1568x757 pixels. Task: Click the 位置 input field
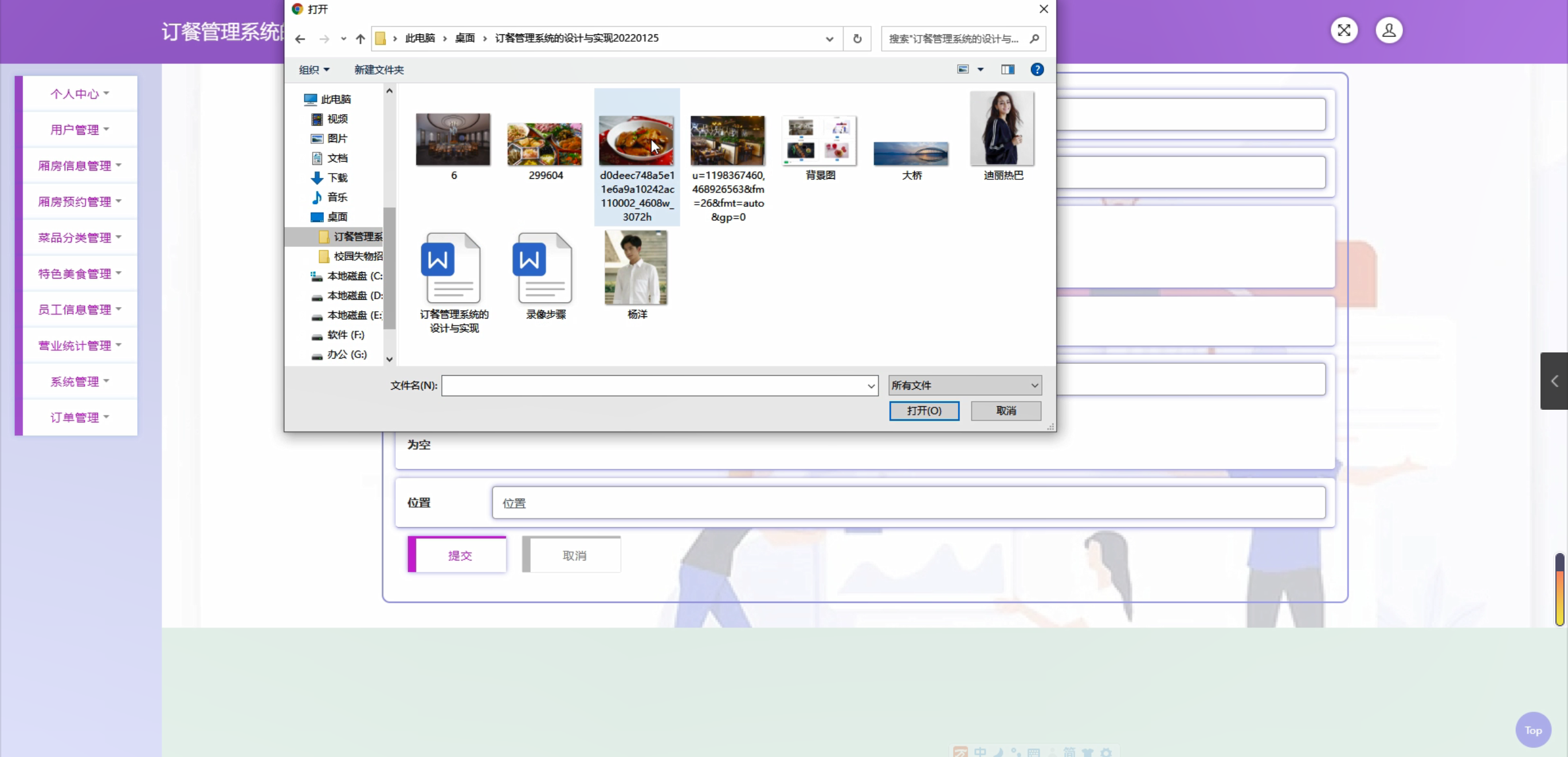[908, 503]
